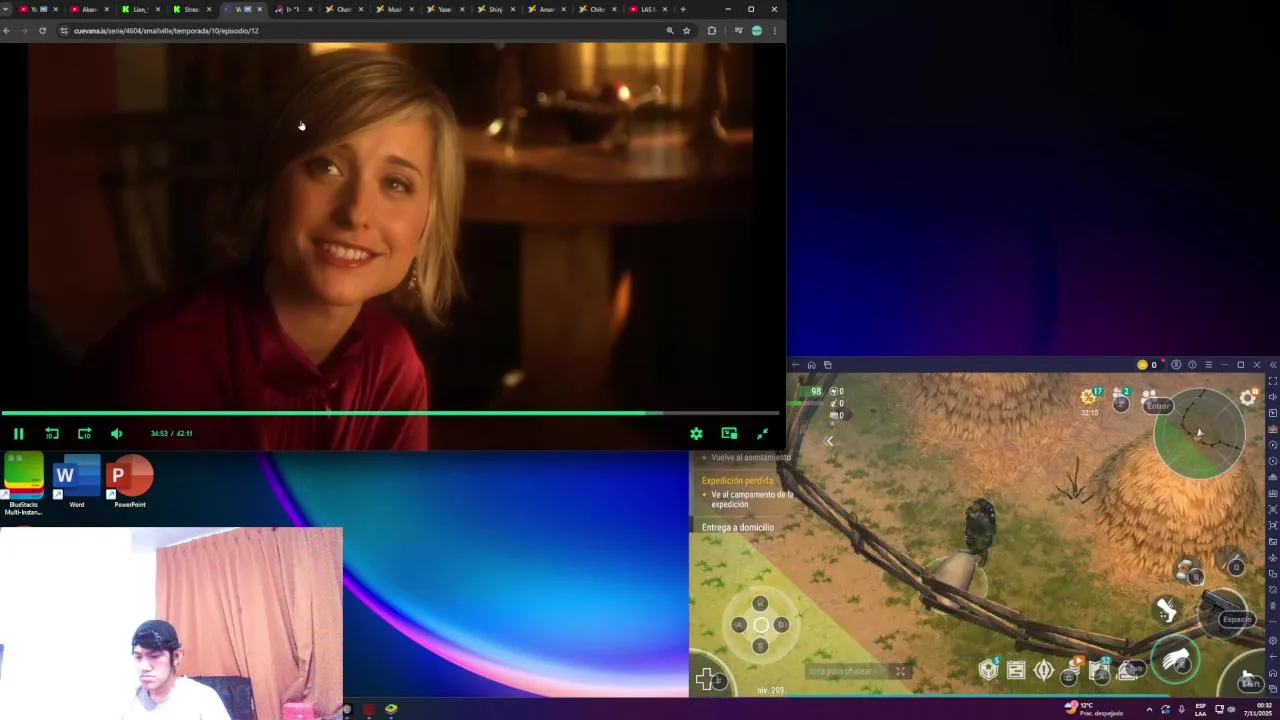Go to BlueStacks home screen icon
The width and height of the screenshot is (1280, 720).
811,365
